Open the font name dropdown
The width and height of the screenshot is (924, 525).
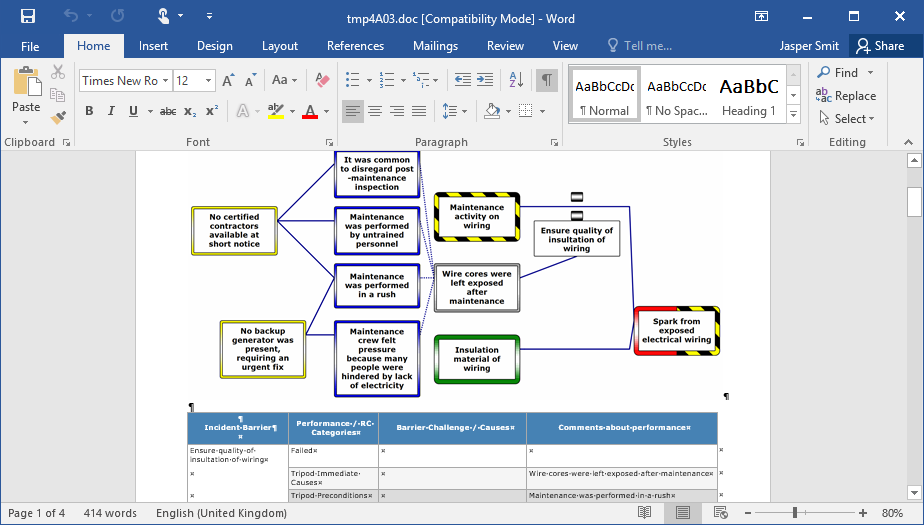coord(165,81)
